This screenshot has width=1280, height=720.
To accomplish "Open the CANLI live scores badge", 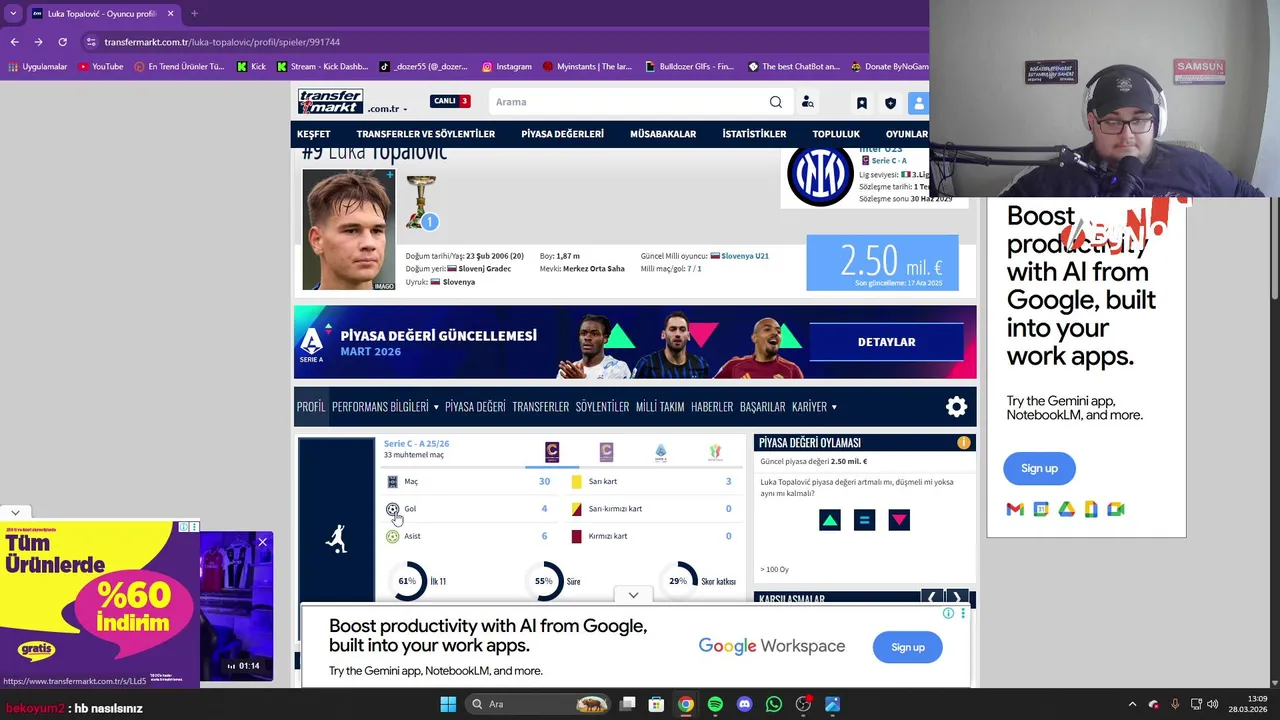I will click(x=450, y=101).
